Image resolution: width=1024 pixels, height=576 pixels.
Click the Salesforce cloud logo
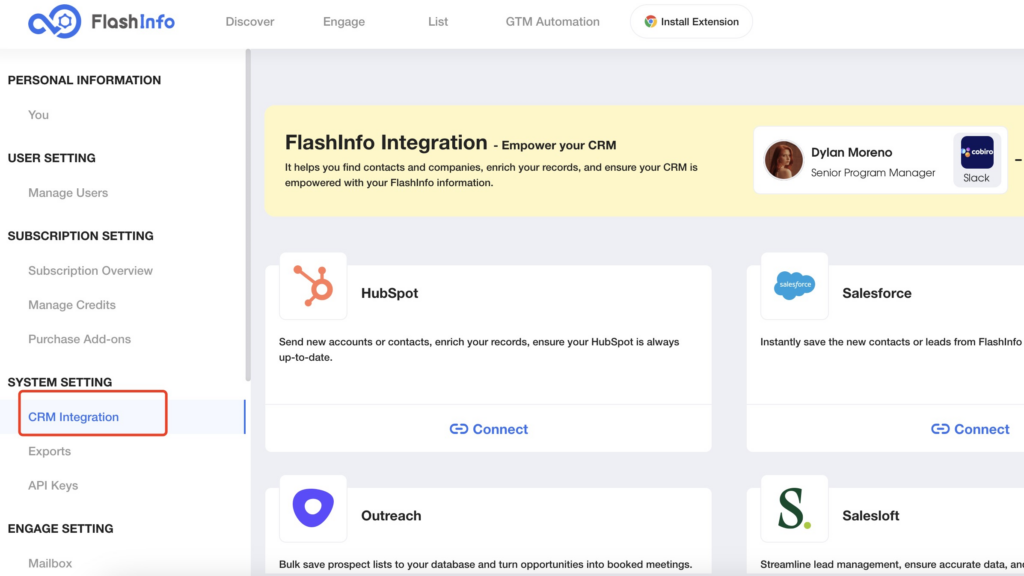pos(794,285)
